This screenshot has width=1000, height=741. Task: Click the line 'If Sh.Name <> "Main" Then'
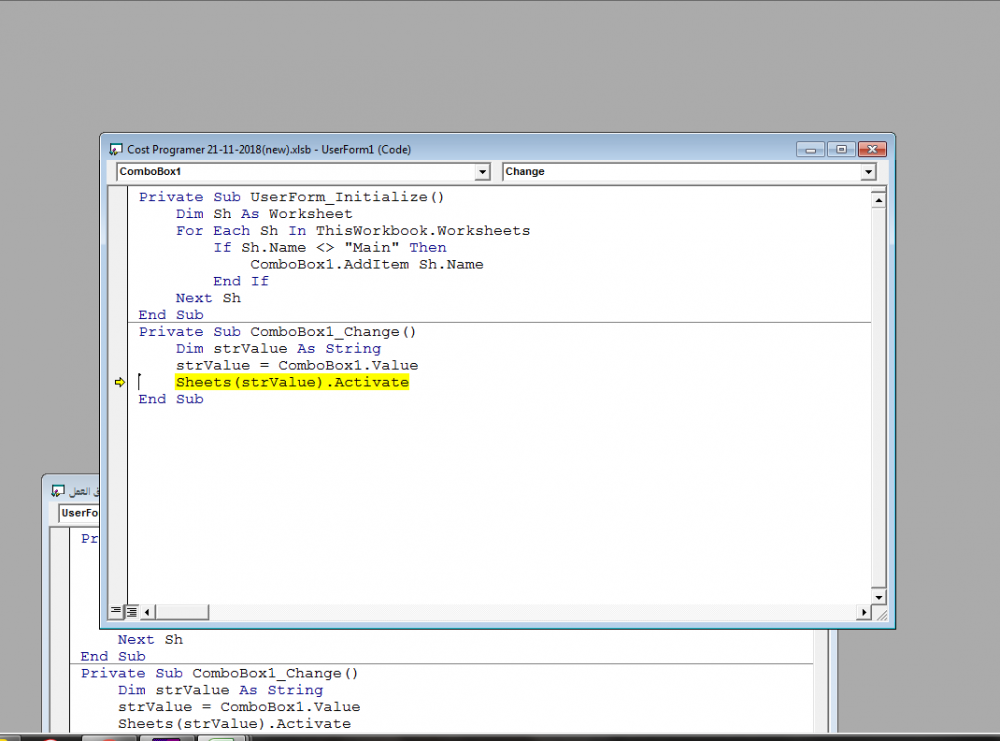(x=330, y=247)
